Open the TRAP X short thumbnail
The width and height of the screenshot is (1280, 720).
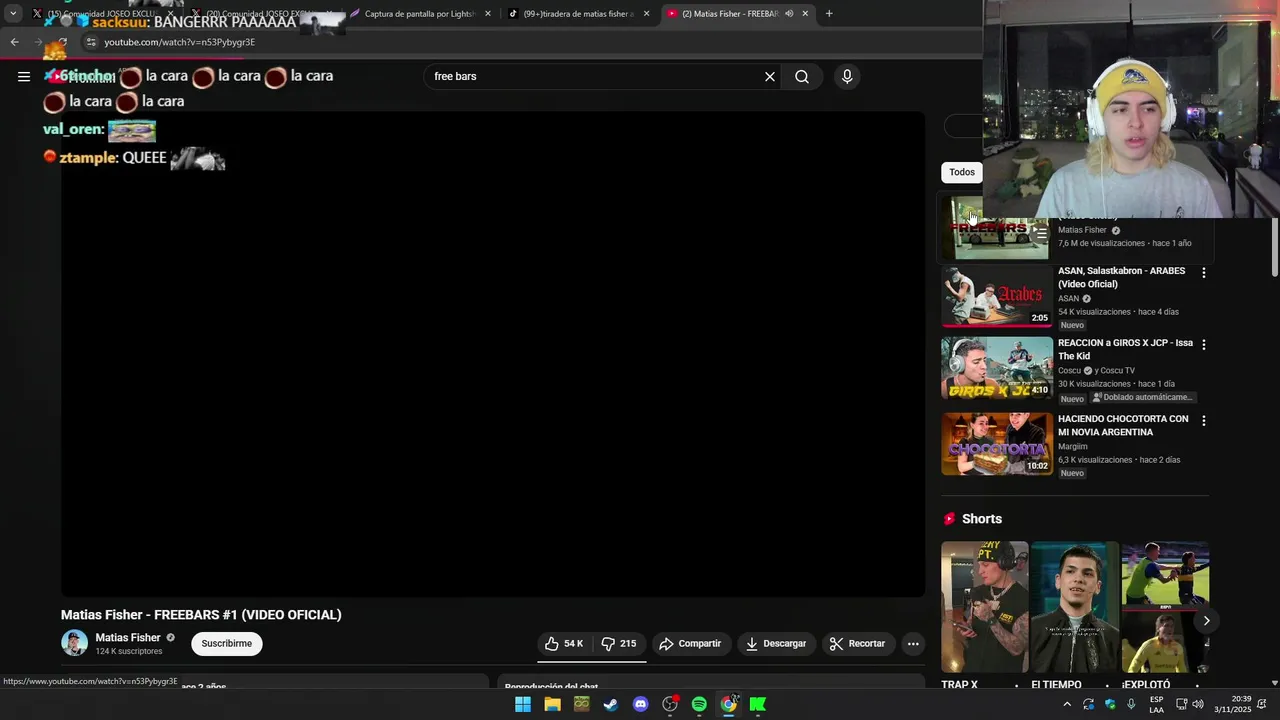(x=984, y=607)
